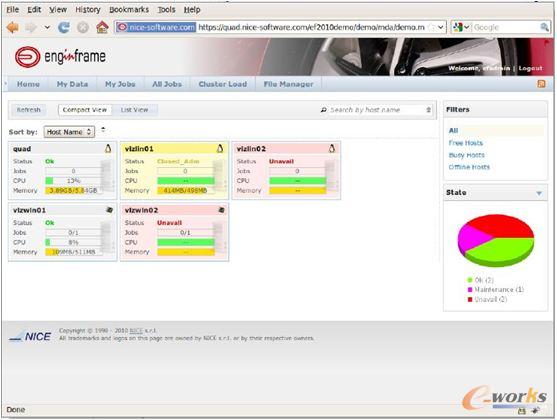Image resolution: width=557 pixels, height=420 pixels.
Task: Switch to Compact View
Action: point(85,110)
